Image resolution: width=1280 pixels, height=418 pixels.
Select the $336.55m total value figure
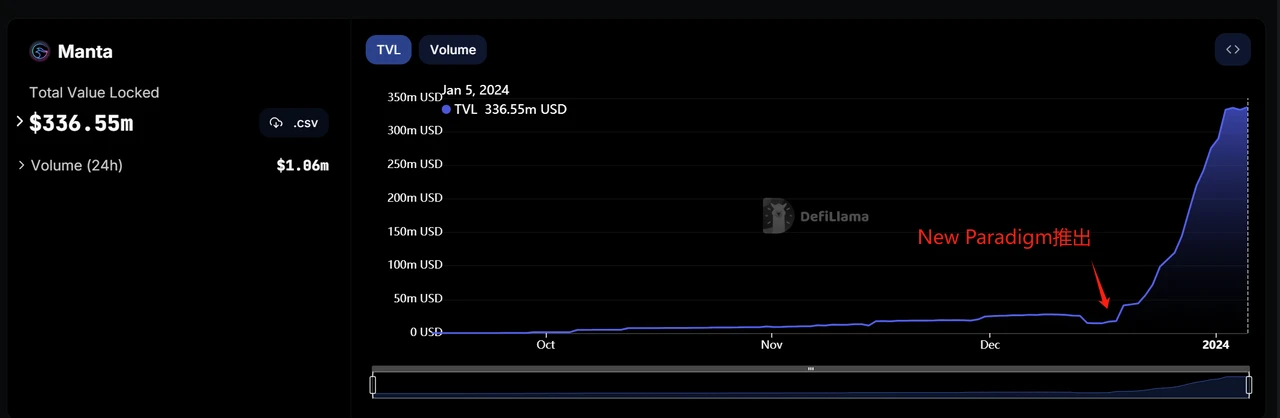tap(81, 123)
